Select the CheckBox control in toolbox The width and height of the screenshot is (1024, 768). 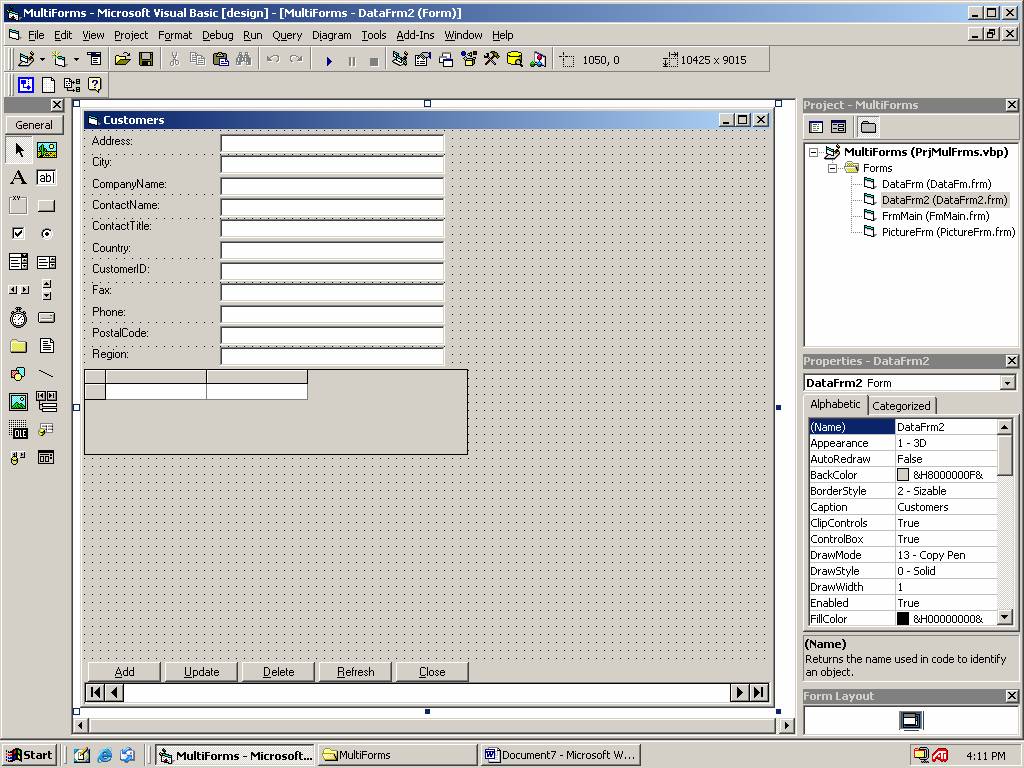pos(18,234)
